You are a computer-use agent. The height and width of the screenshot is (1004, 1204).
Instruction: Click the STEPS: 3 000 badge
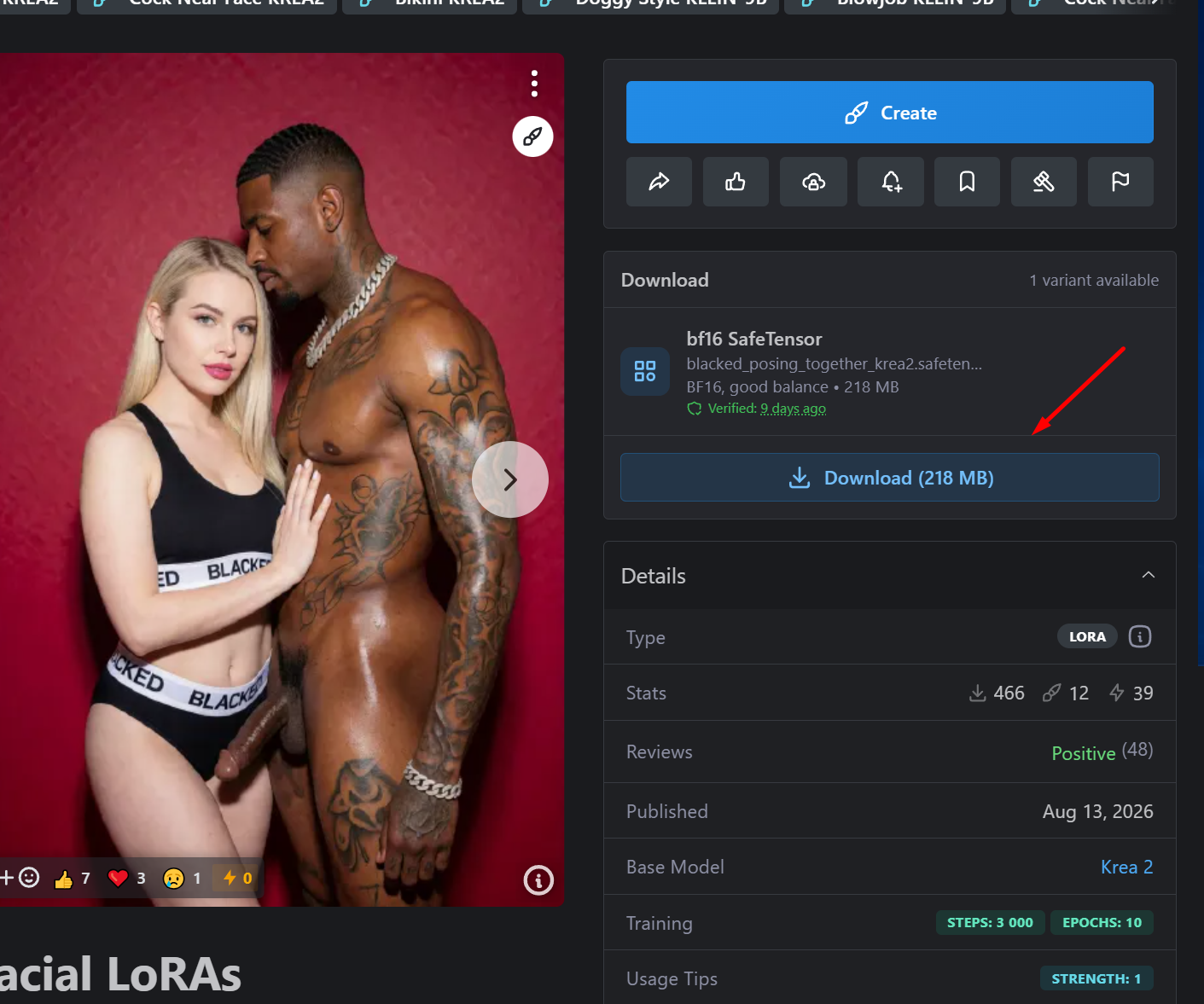[x=990, y=922]
